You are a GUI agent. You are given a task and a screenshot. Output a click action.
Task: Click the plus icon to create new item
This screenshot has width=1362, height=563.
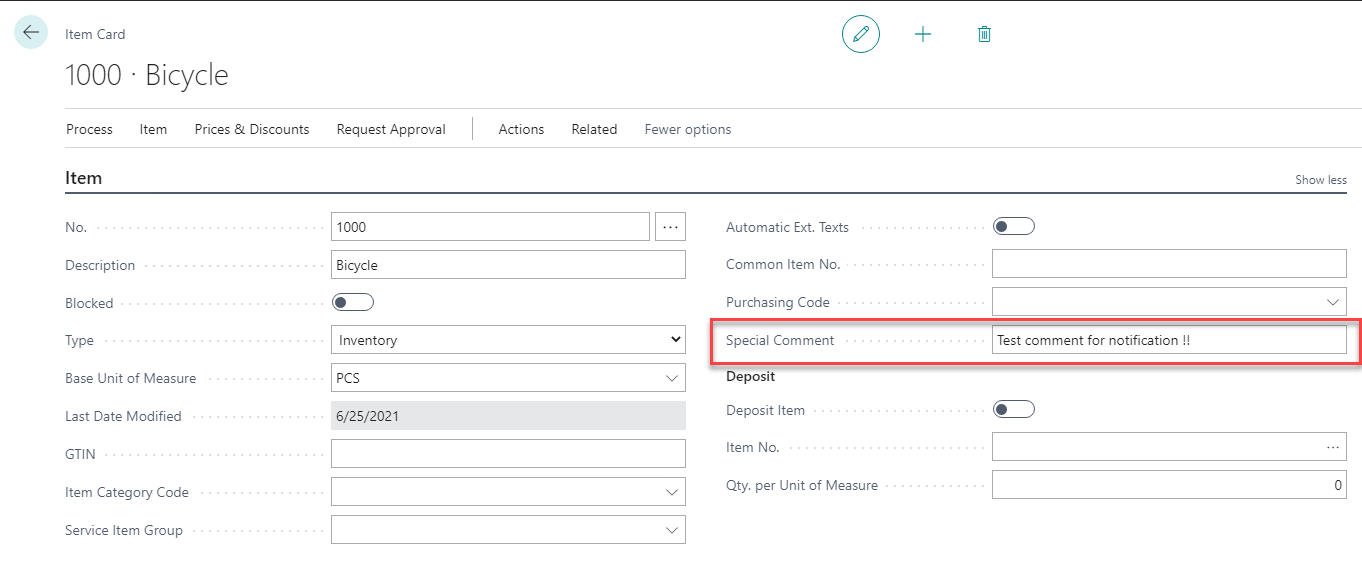[x=923, y=34]
